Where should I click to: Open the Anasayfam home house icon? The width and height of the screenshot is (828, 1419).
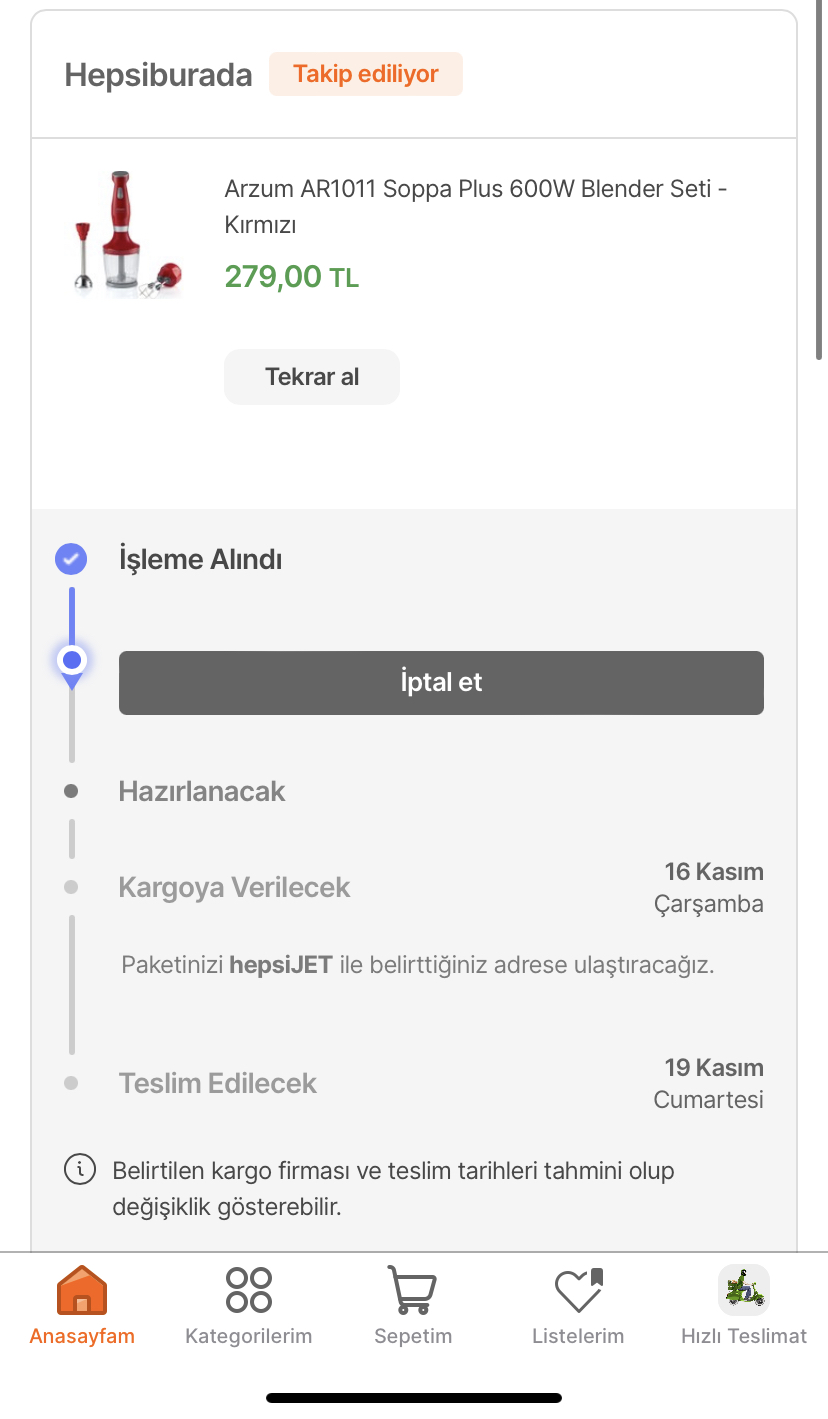click(82, 1290)
